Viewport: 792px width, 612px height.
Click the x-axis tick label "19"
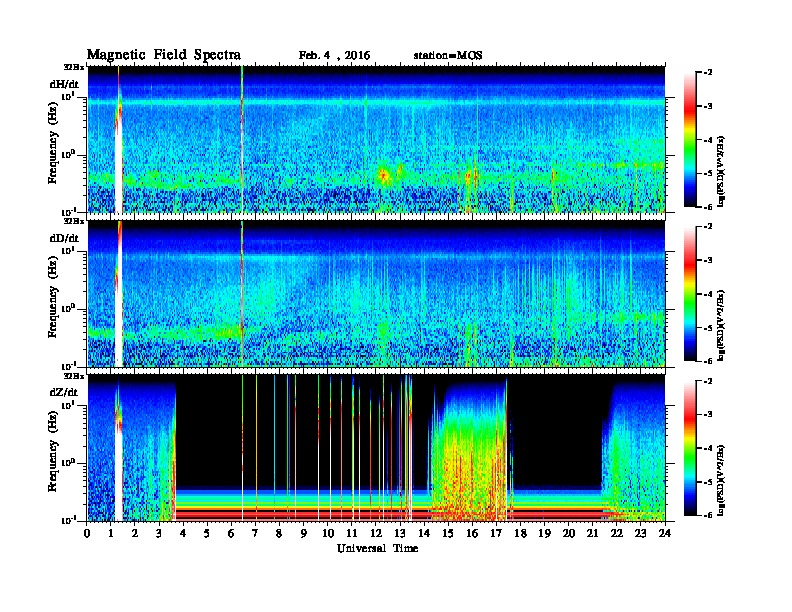coord(544,533)
